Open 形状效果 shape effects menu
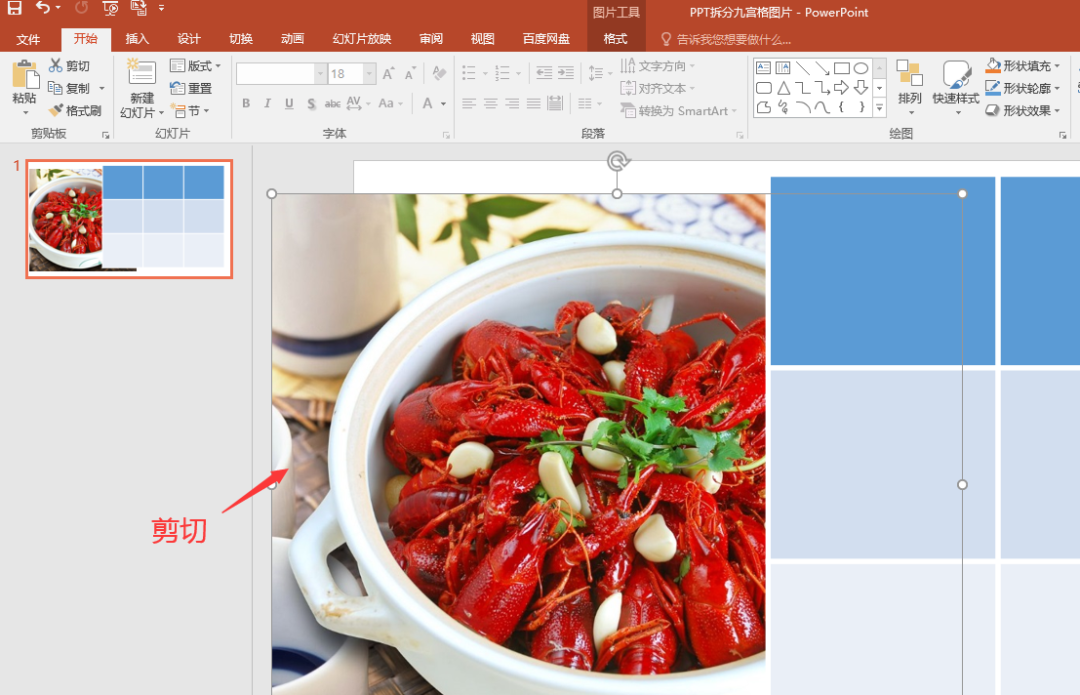Image resolution: width=1080 pixels, height=695 pixels. pyautogui.click(x=1023, y=110)
